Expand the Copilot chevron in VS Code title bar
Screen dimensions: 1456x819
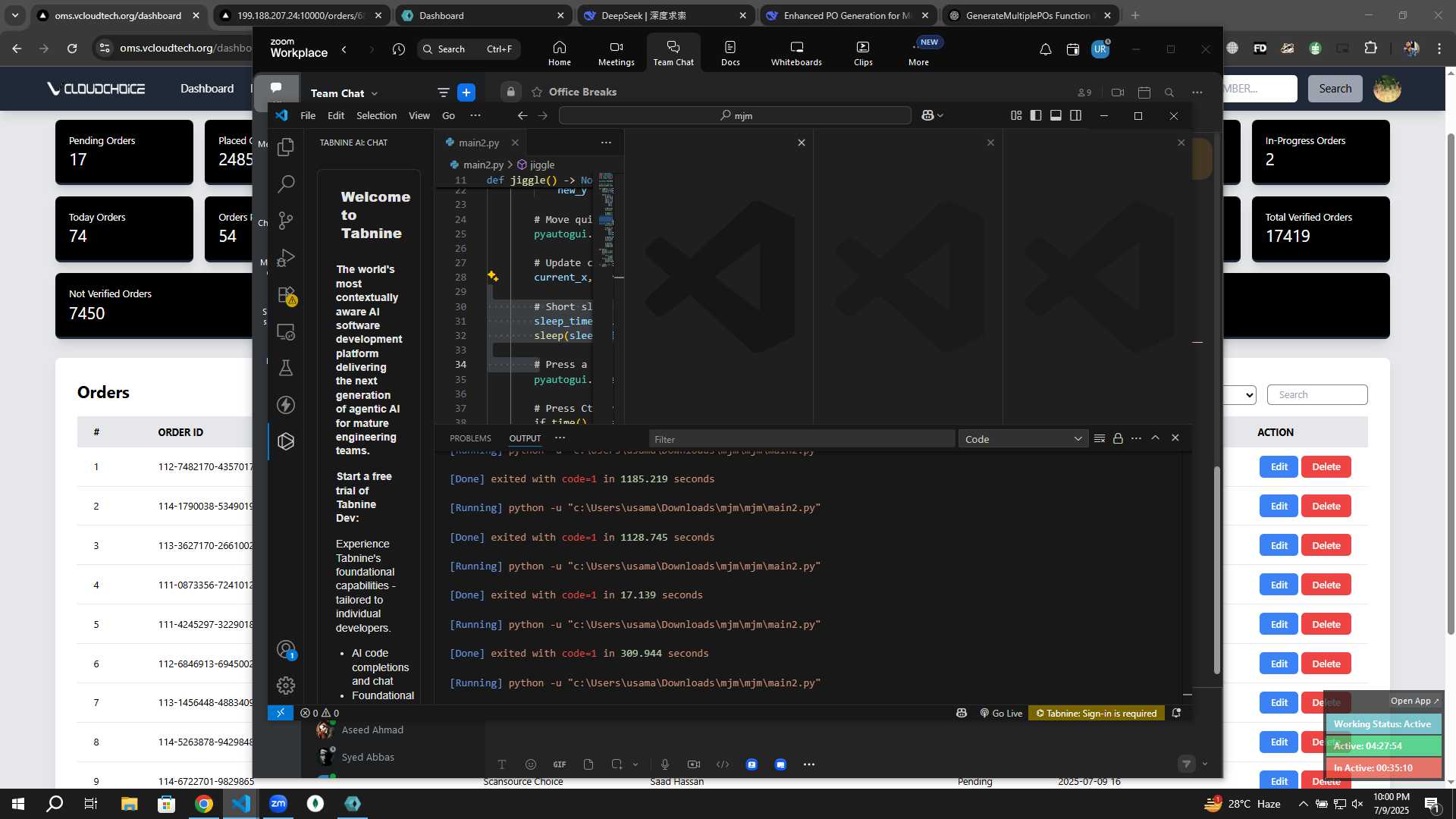click(940, 115)
